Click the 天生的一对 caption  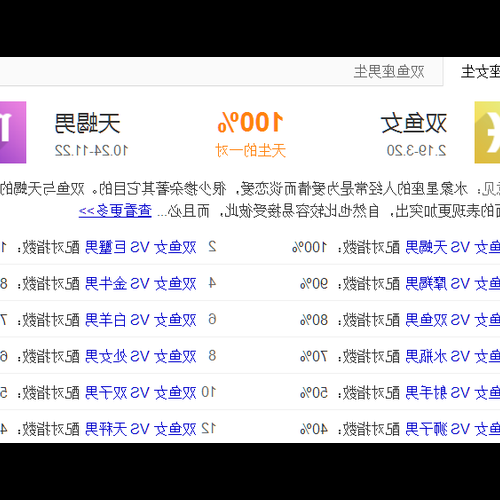tap(250, 151)
